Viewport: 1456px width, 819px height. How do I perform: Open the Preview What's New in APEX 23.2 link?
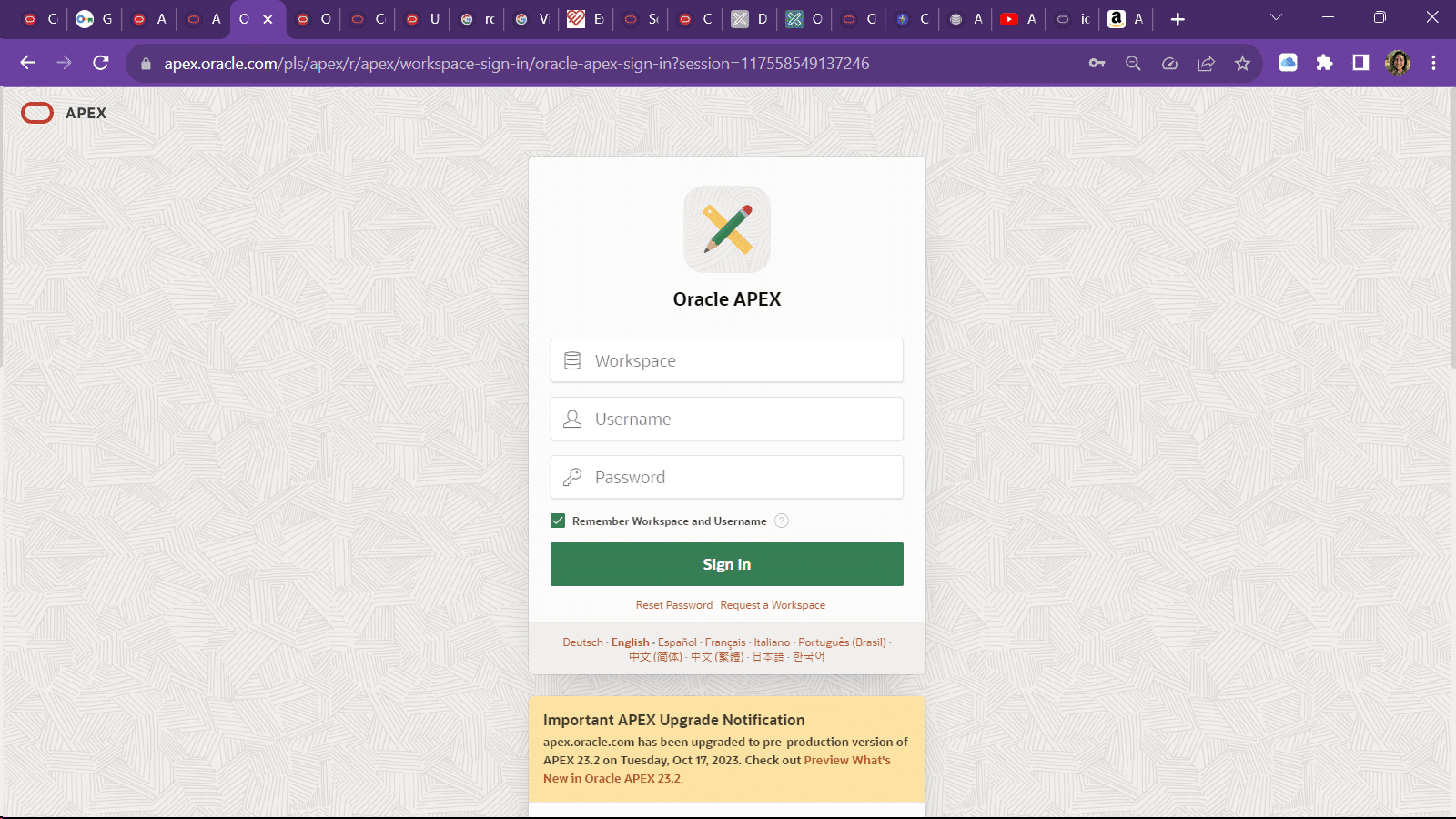(x=716, y=769)
